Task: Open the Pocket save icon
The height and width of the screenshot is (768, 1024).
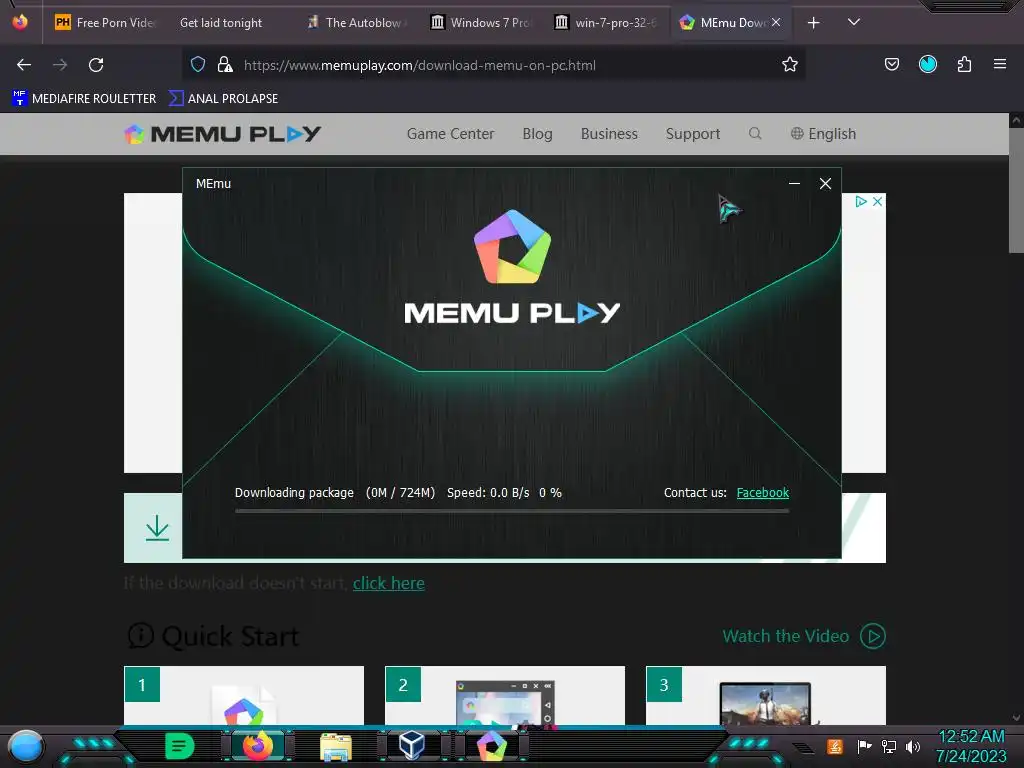Action: [x=891, y=64]
